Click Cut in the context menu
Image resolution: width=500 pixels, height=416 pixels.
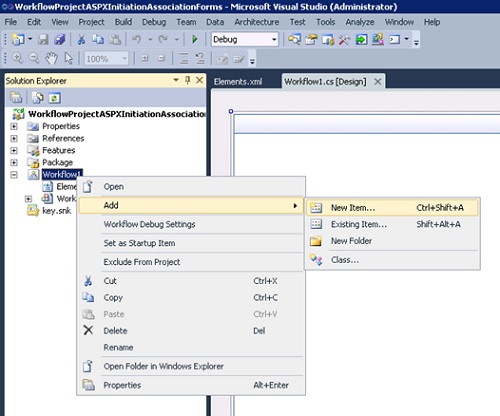191,281
